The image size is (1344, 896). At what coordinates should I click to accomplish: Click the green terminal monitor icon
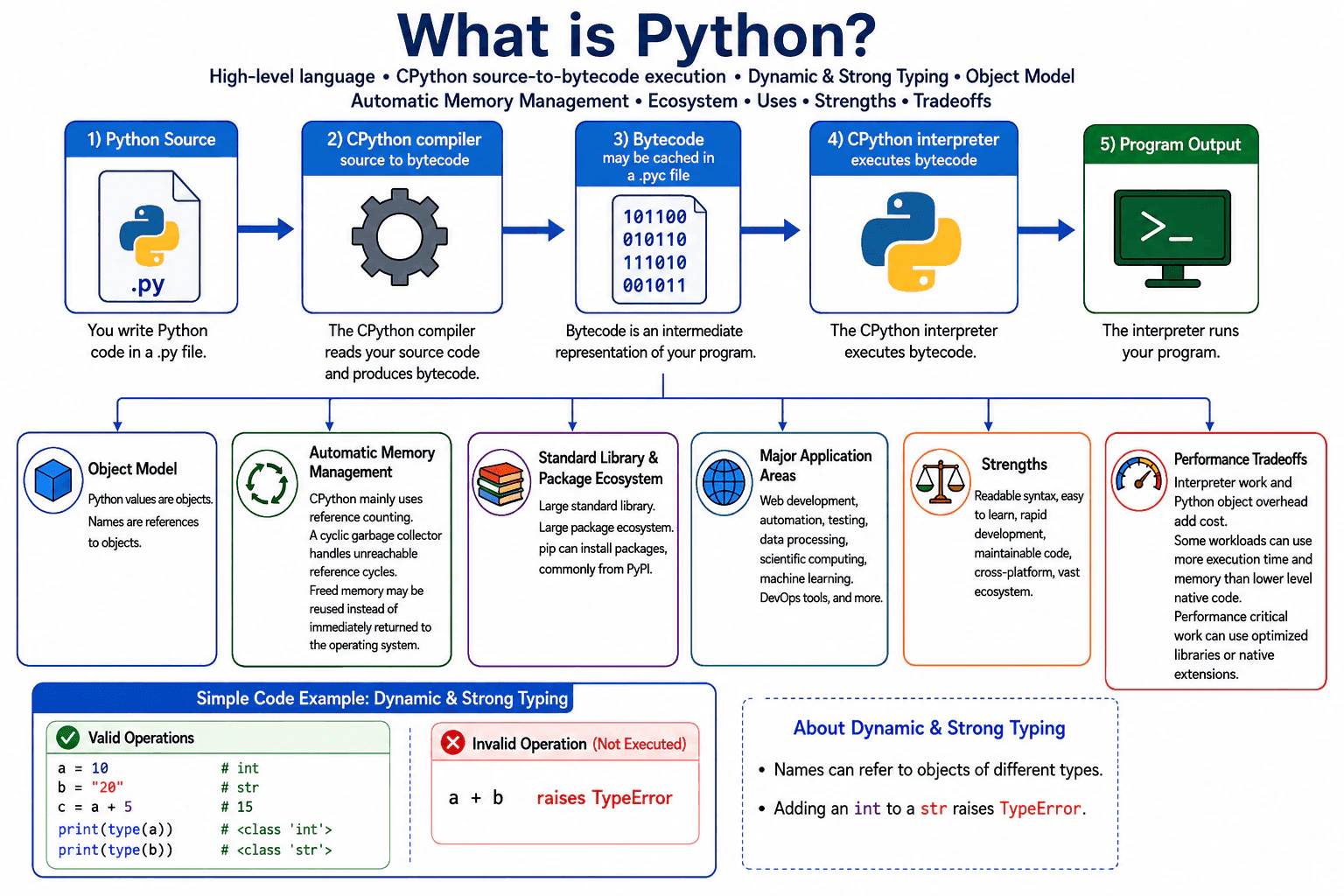click(1172, 238)
